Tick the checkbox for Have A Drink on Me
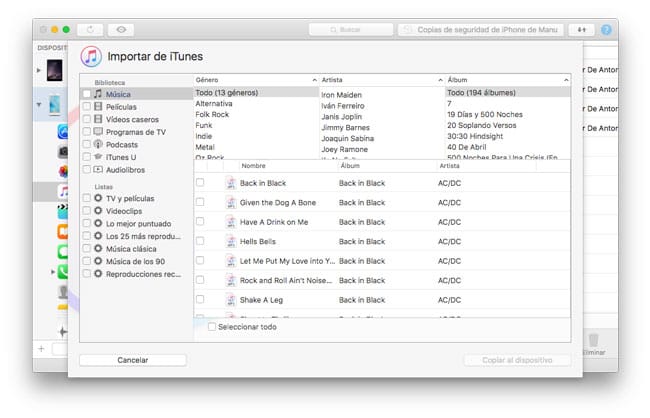 pos(200,221)
